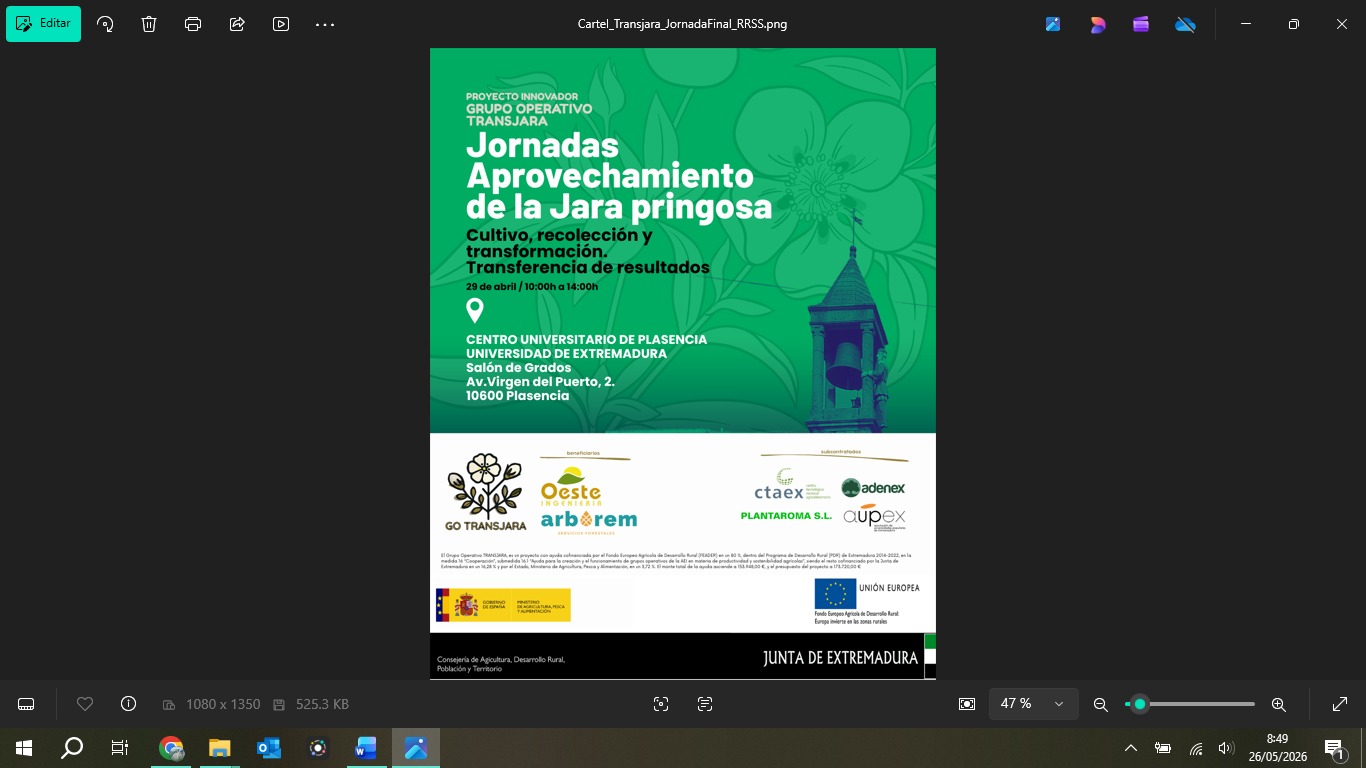The image size is (1366, 768).
Task: Open network settings tray icon
Action: (x=1196, y=748)
